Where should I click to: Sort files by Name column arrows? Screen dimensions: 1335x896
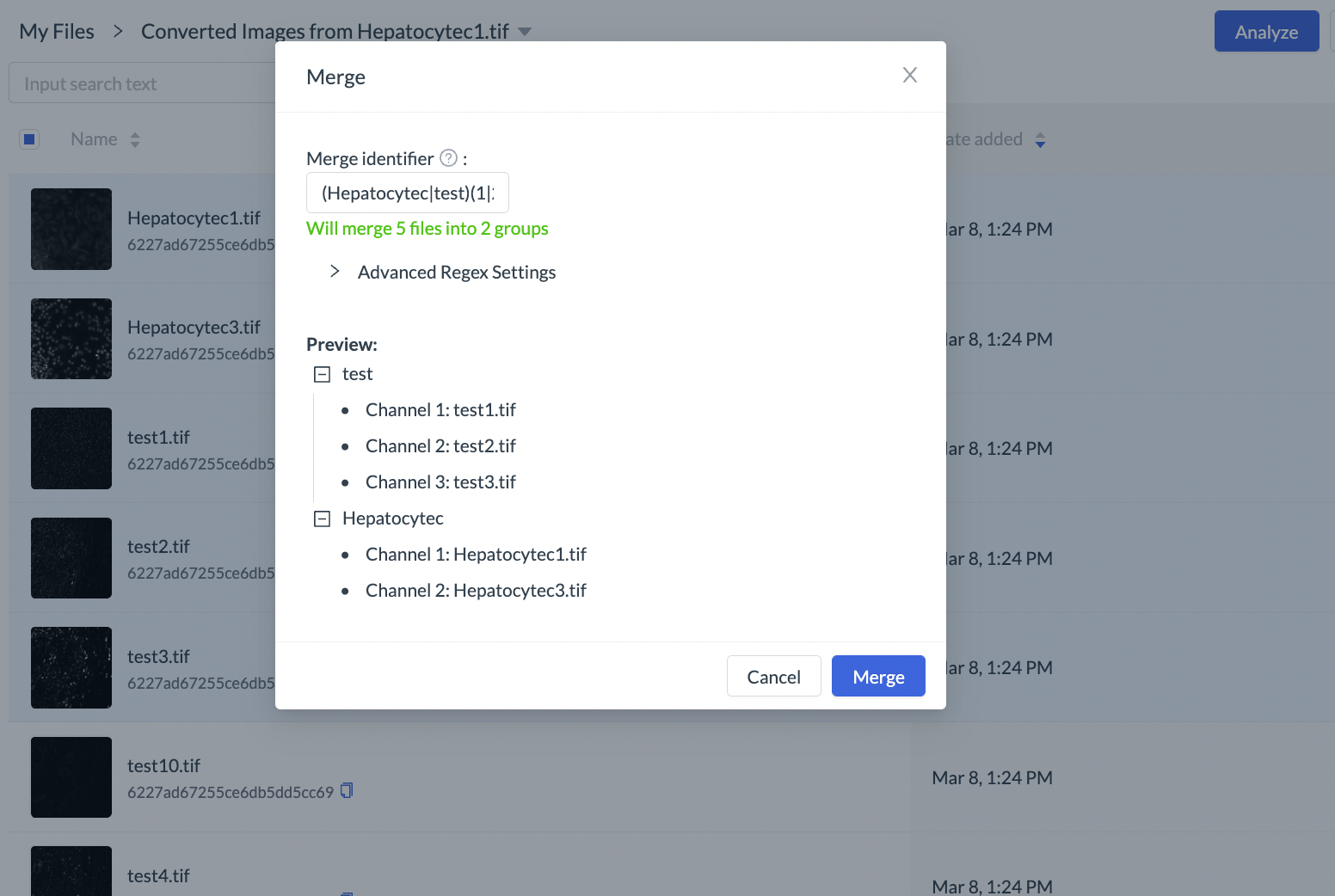pyautogui.click(x=135, y=139)
